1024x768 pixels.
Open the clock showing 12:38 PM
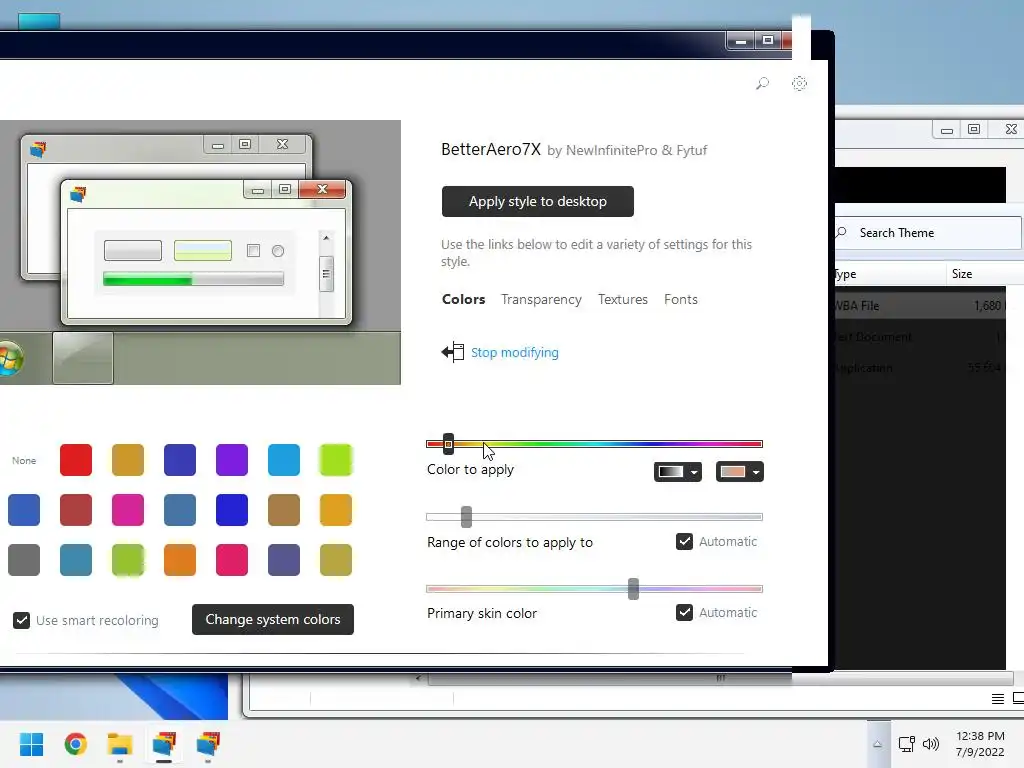(980, 744)
